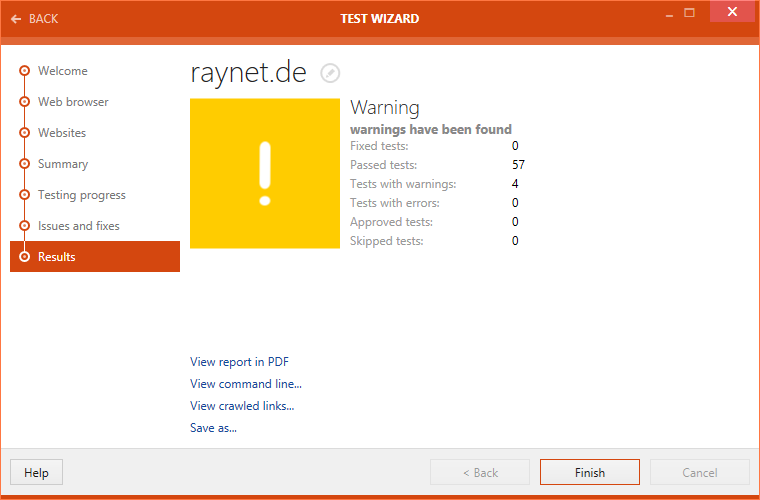Click 'warnings have been found' text
760x500 pixels.
point(431,129)
